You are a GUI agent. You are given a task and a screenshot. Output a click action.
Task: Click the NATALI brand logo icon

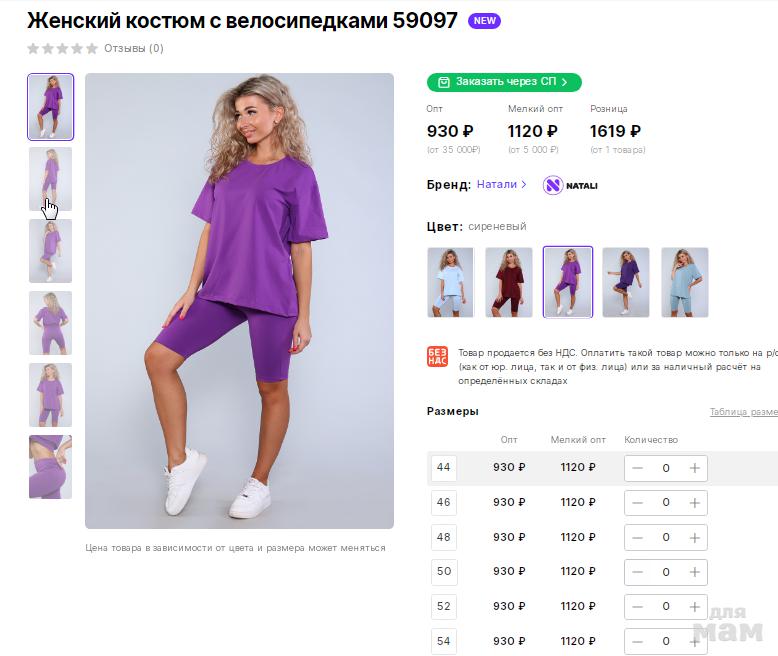570,185
